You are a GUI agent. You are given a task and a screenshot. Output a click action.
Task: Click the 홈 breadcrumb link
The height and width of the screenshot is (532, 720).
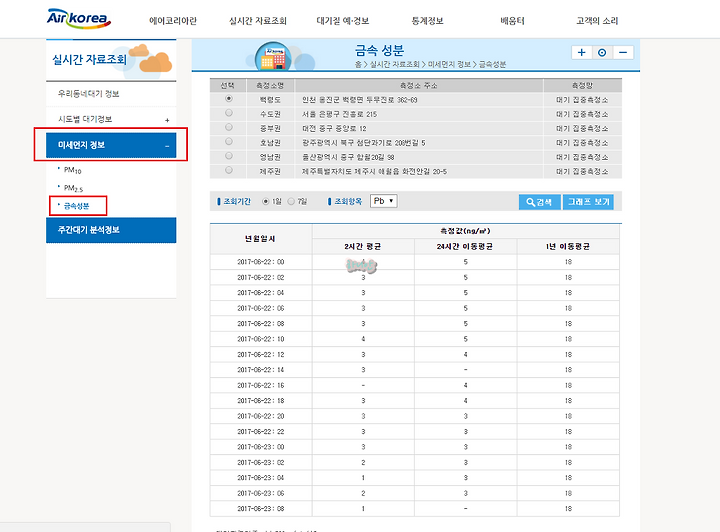tap(358, 64)
